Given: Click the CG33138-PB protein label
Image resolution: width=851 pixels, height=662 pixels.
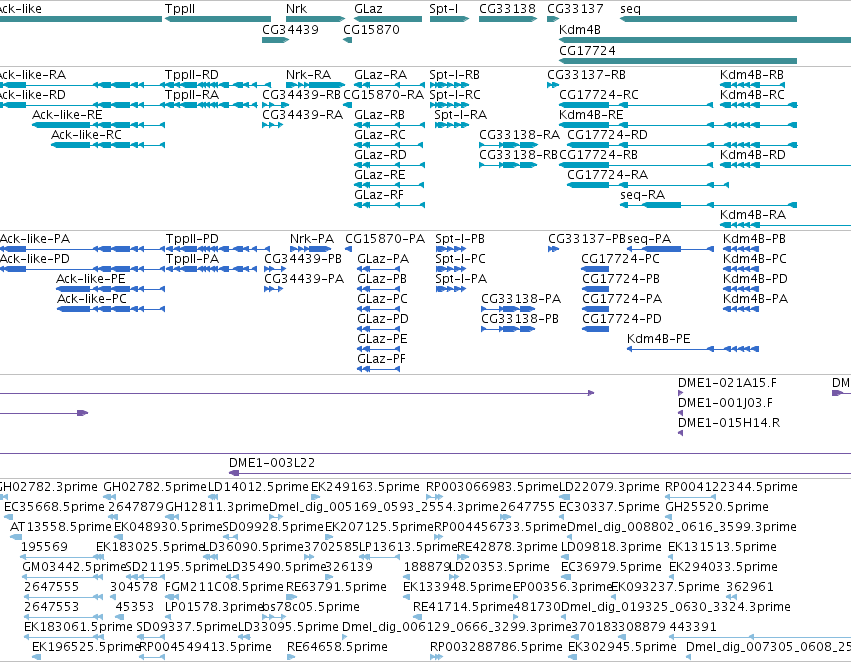Looking at the screenshot, I should [x=520, y=319].
